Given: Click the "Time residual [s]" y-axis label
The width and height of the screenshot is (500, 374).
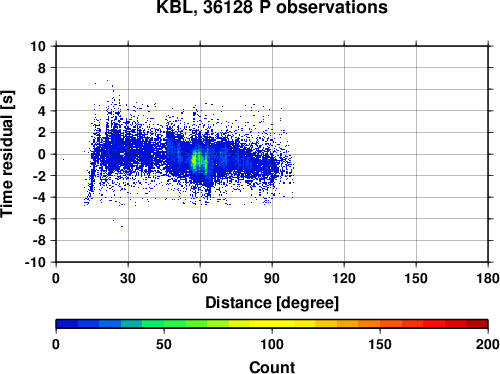Looking at the screenshot, I should pos(7,154).
